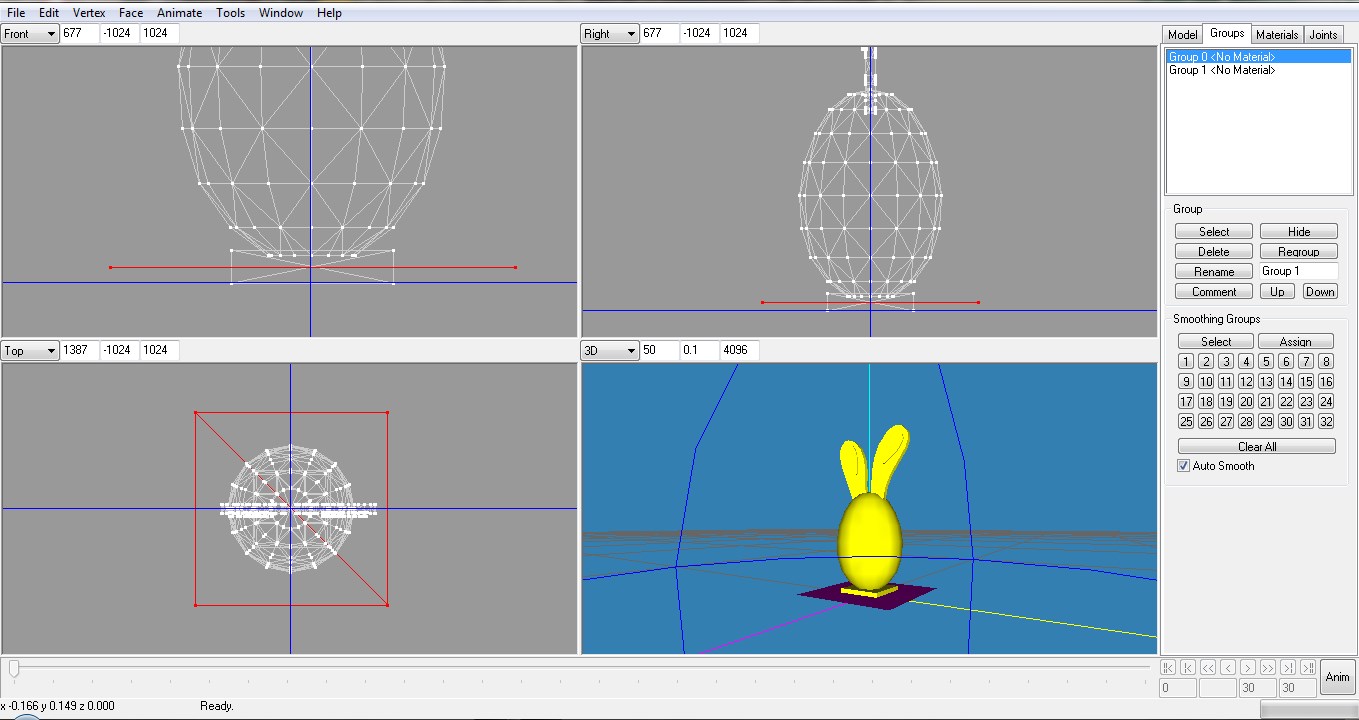Click the yellow bunny egg model in 3D view
Screen dimensions: 1359x720
click(x=870, y=540)
